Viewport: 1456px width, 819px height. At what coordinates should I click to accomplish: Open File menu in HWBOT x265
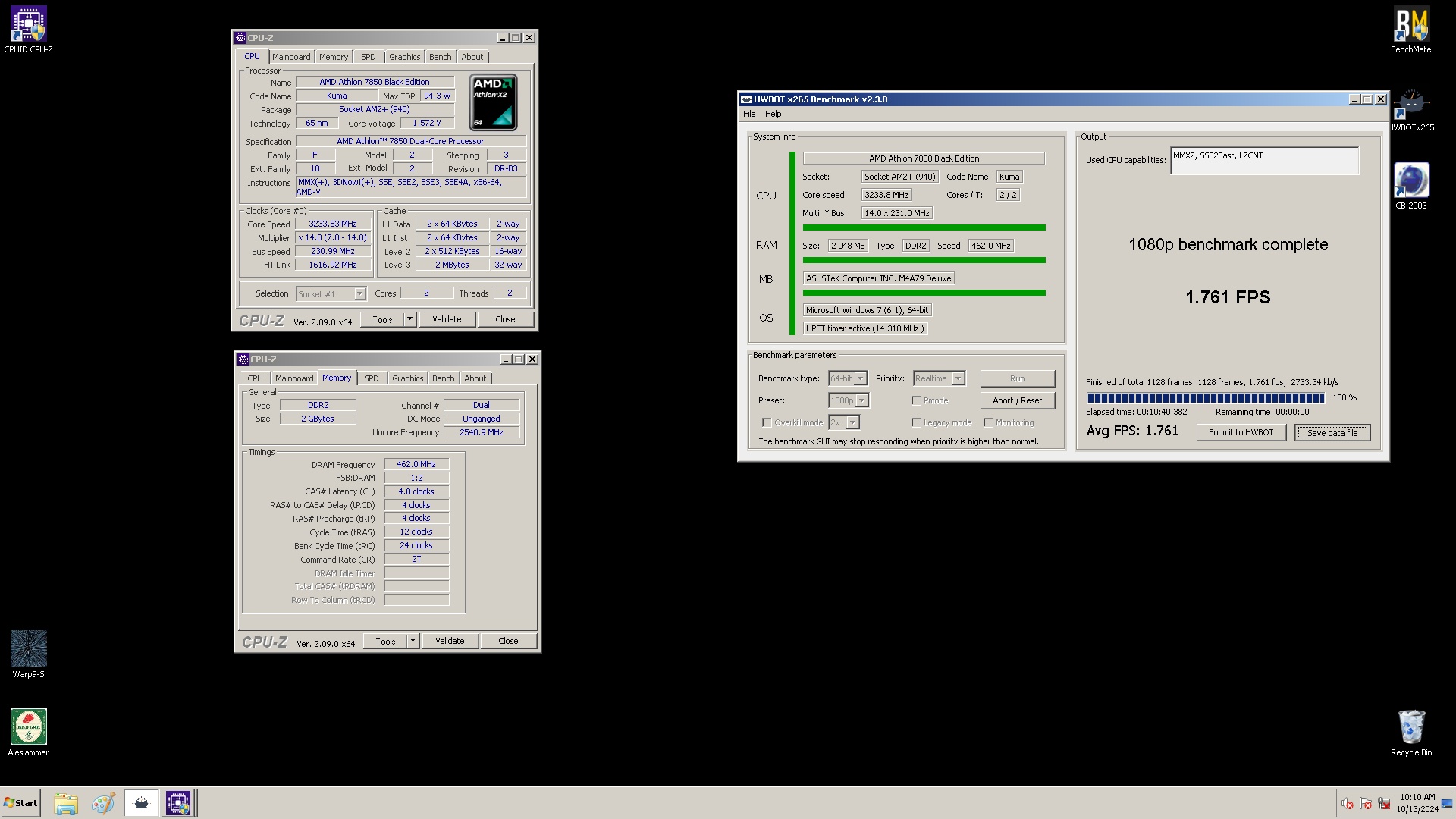749,115
